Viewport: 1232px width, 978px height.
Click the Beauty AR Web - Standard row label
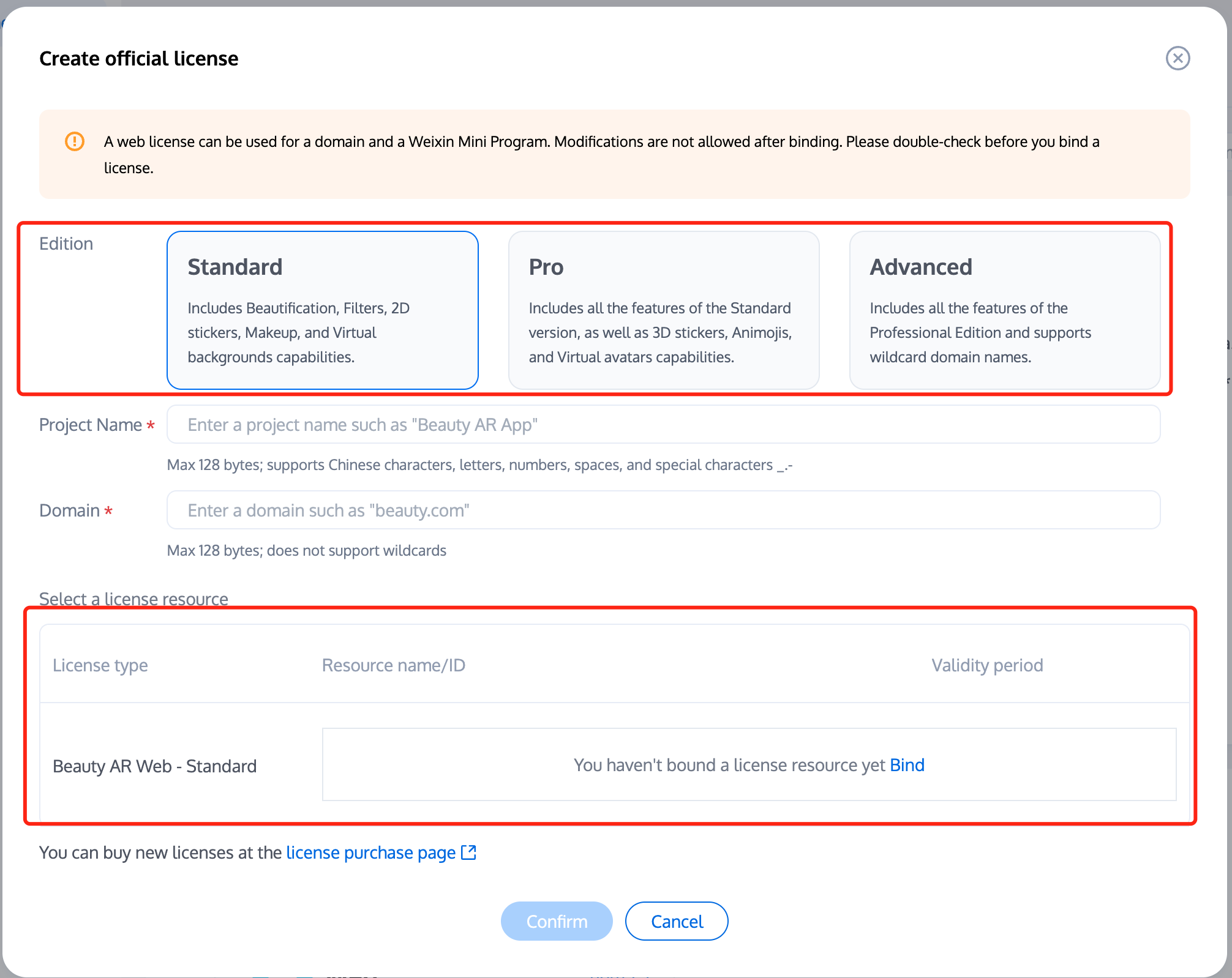(155, 766)
